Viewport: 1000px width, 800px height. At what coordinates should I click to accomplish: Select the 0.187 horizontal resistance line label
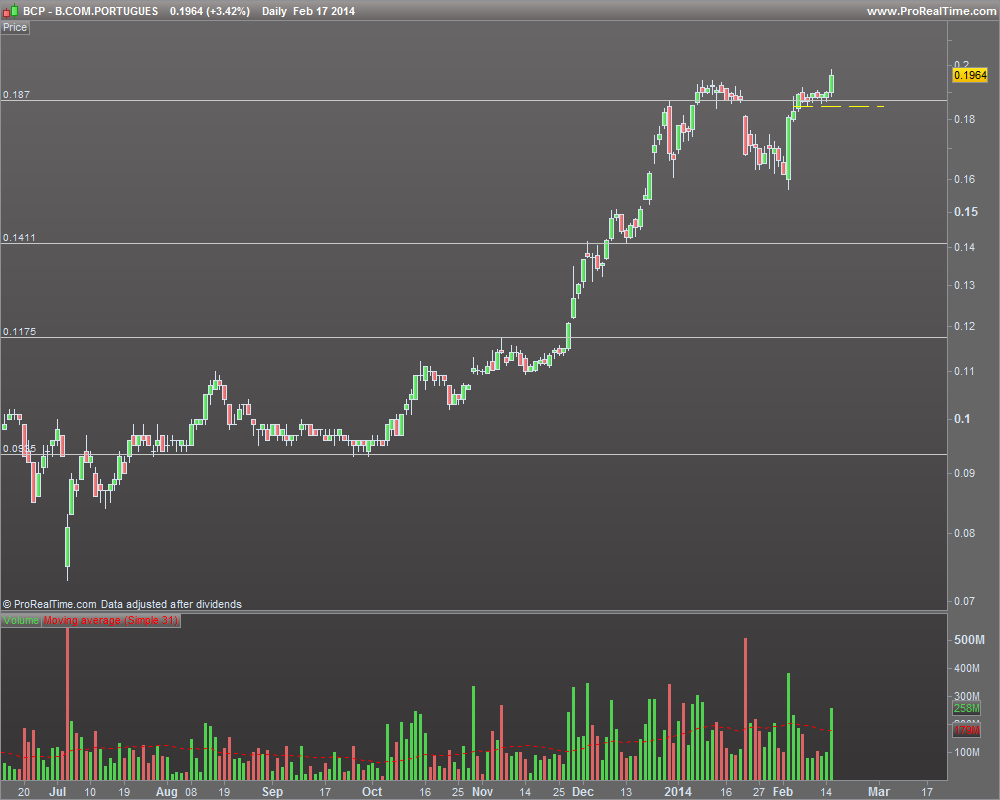17,94
